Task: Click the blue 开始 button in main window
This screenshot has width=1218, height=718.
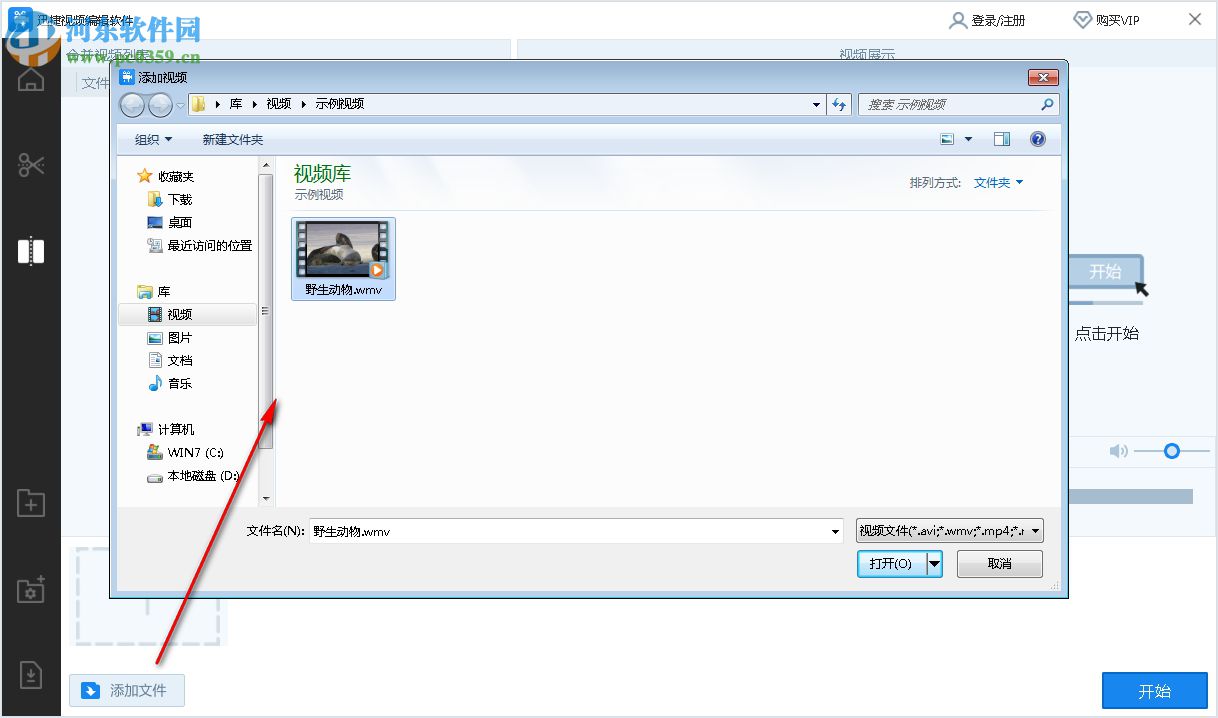Action: click(x=1155, y=691)
